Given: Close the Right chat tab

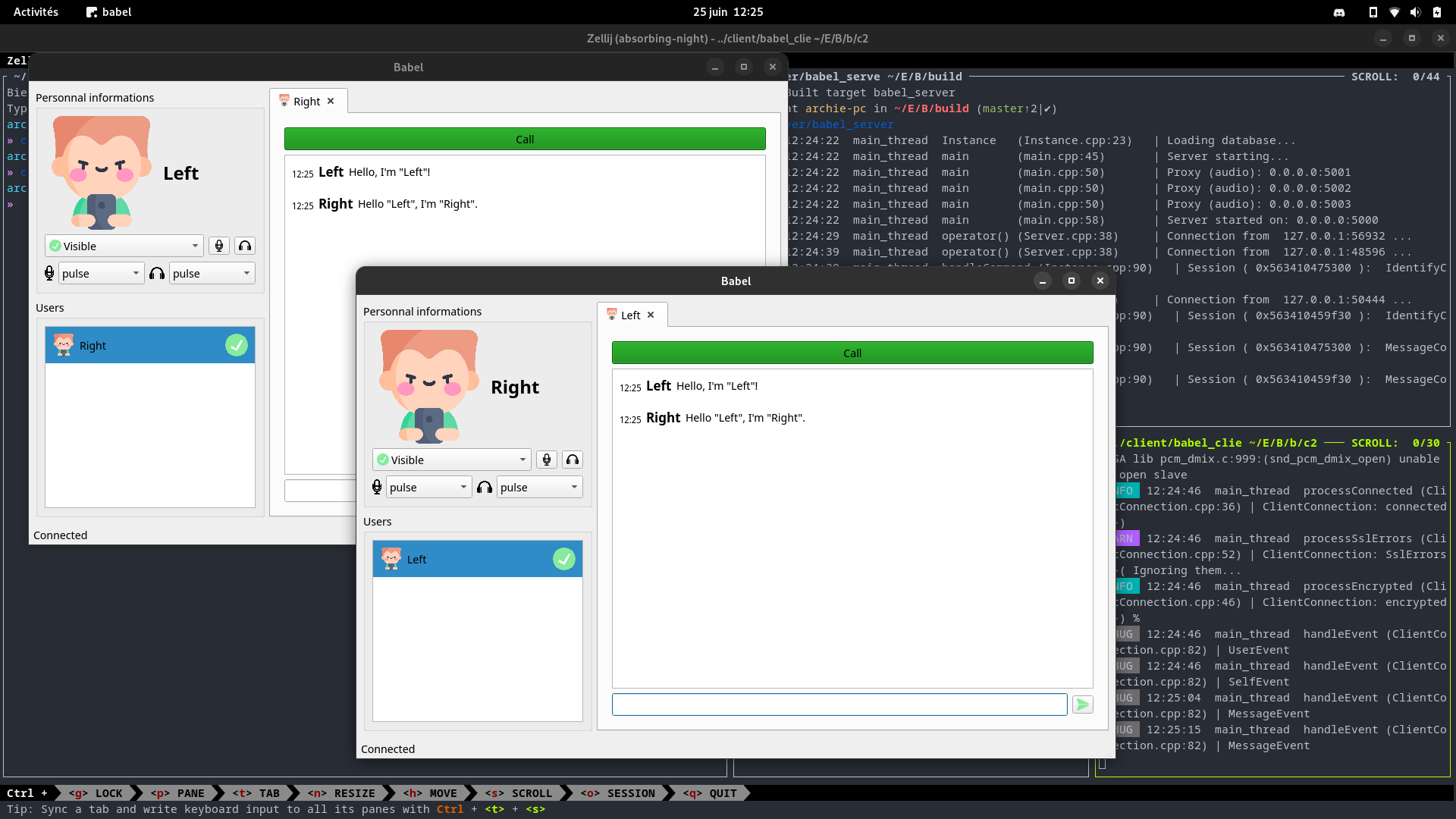Looking at the screenshot, I should click(x=331, y=102).
